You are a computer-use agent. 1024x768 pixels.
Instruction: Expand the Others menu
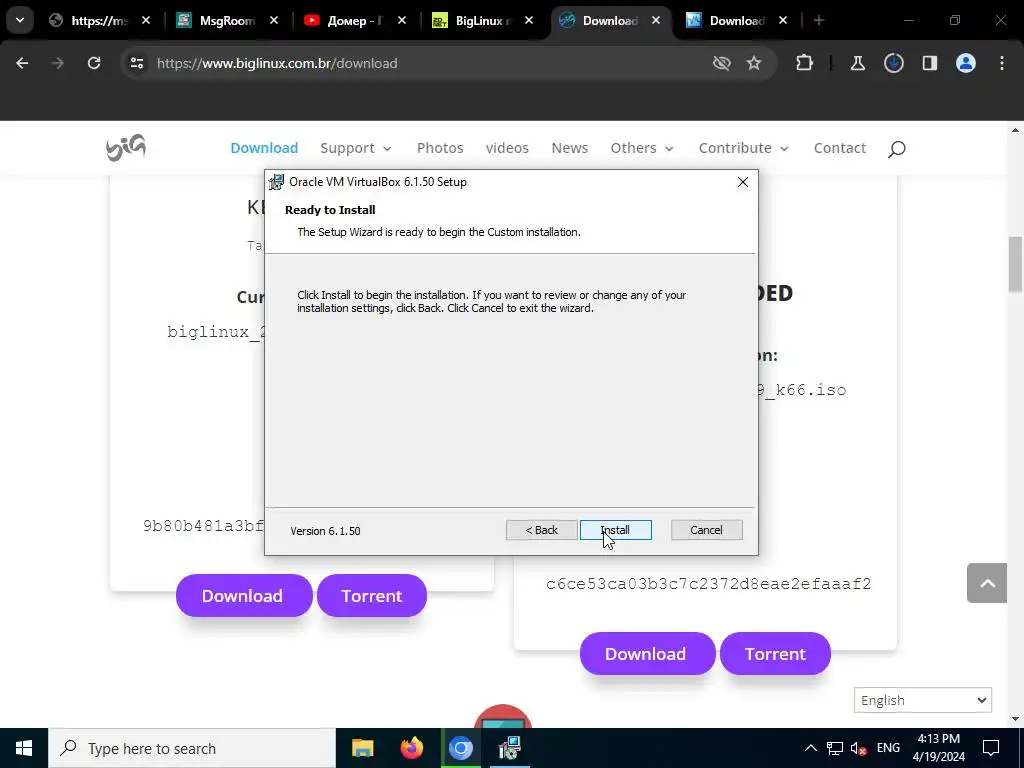tap(642, 148)
